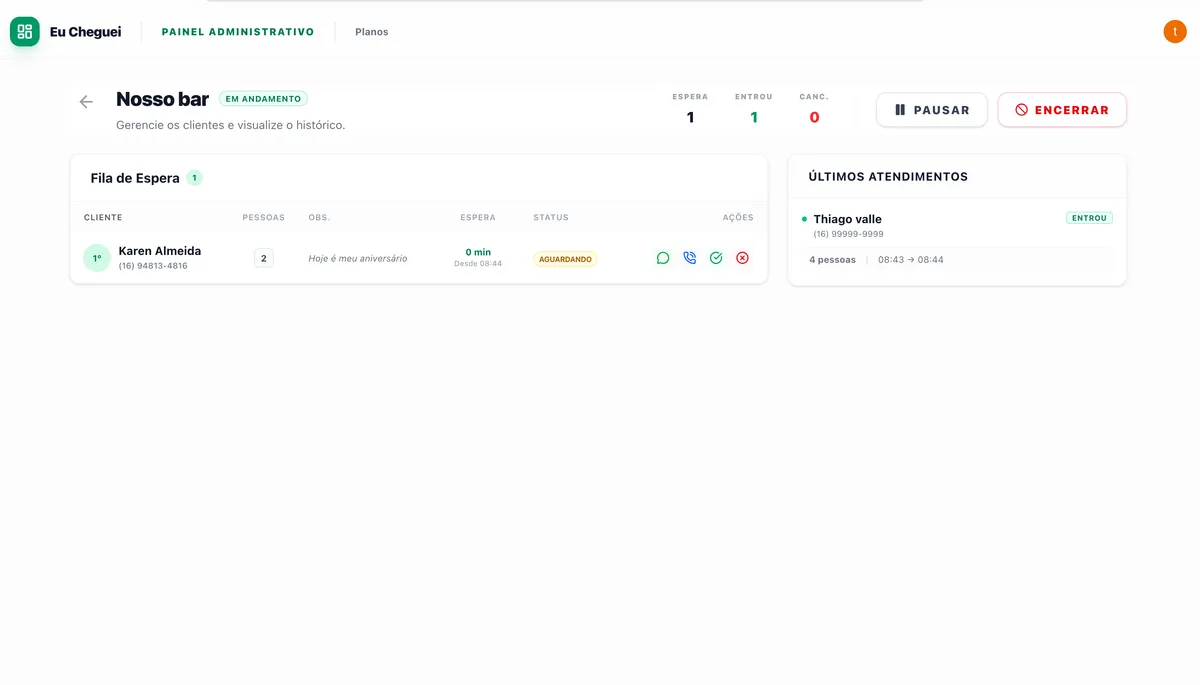
Task: End the queue with the ENCERRAR button
Action: point(1062,110)
